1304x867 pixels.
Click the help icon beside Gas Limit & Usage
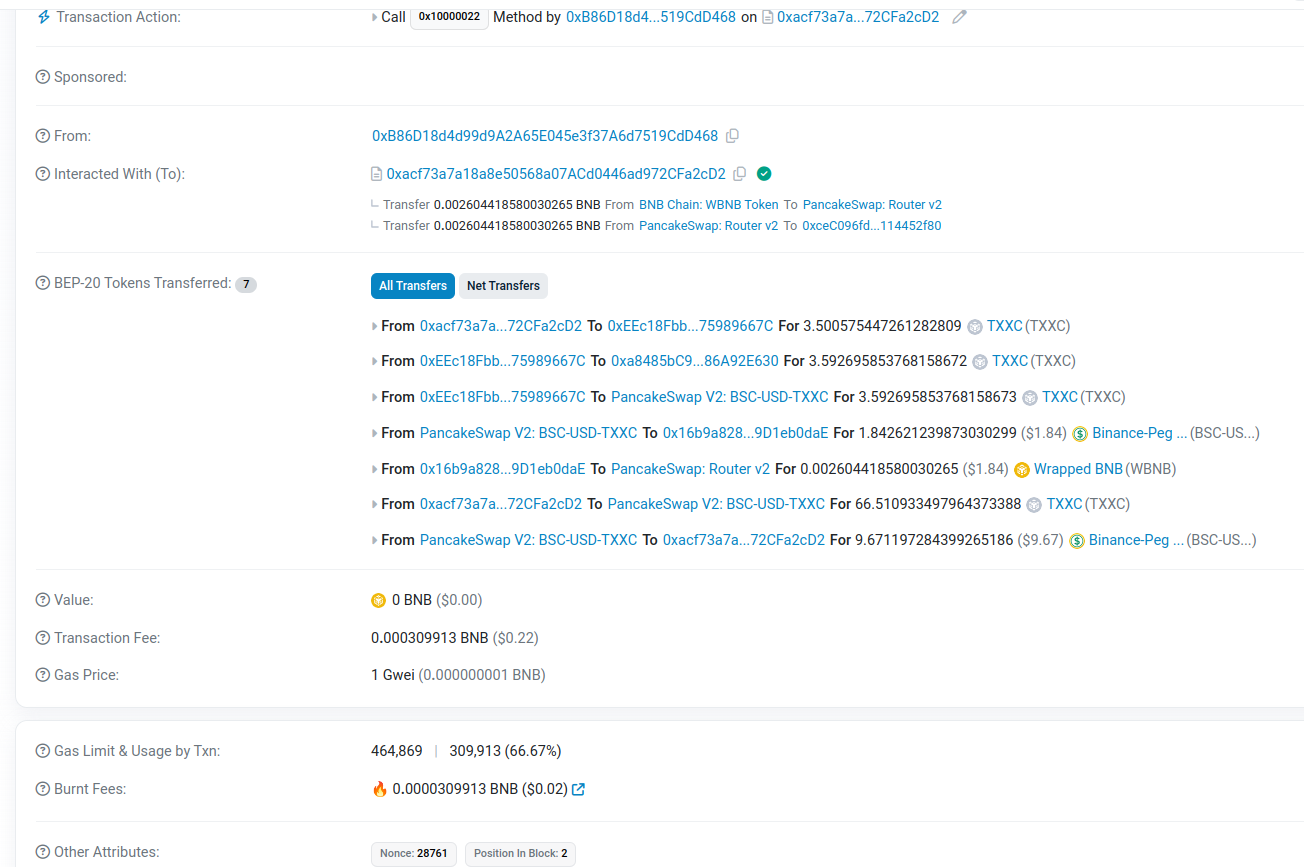point(42,751)
